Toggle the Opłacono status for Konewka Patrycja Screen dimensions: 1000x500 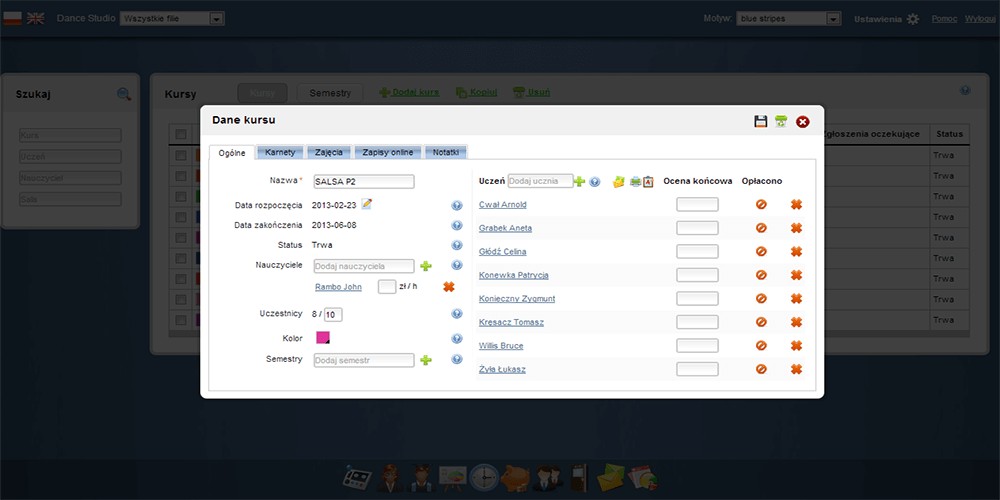[761, 275]
